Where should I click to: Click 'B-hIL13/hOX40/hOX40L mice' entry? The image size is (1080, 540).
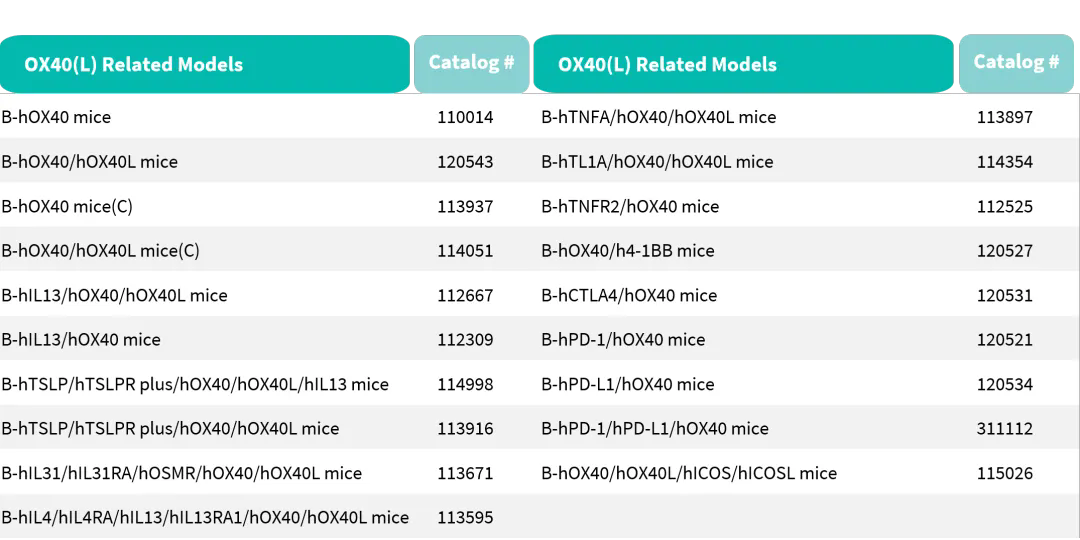(x=115, y=296)
